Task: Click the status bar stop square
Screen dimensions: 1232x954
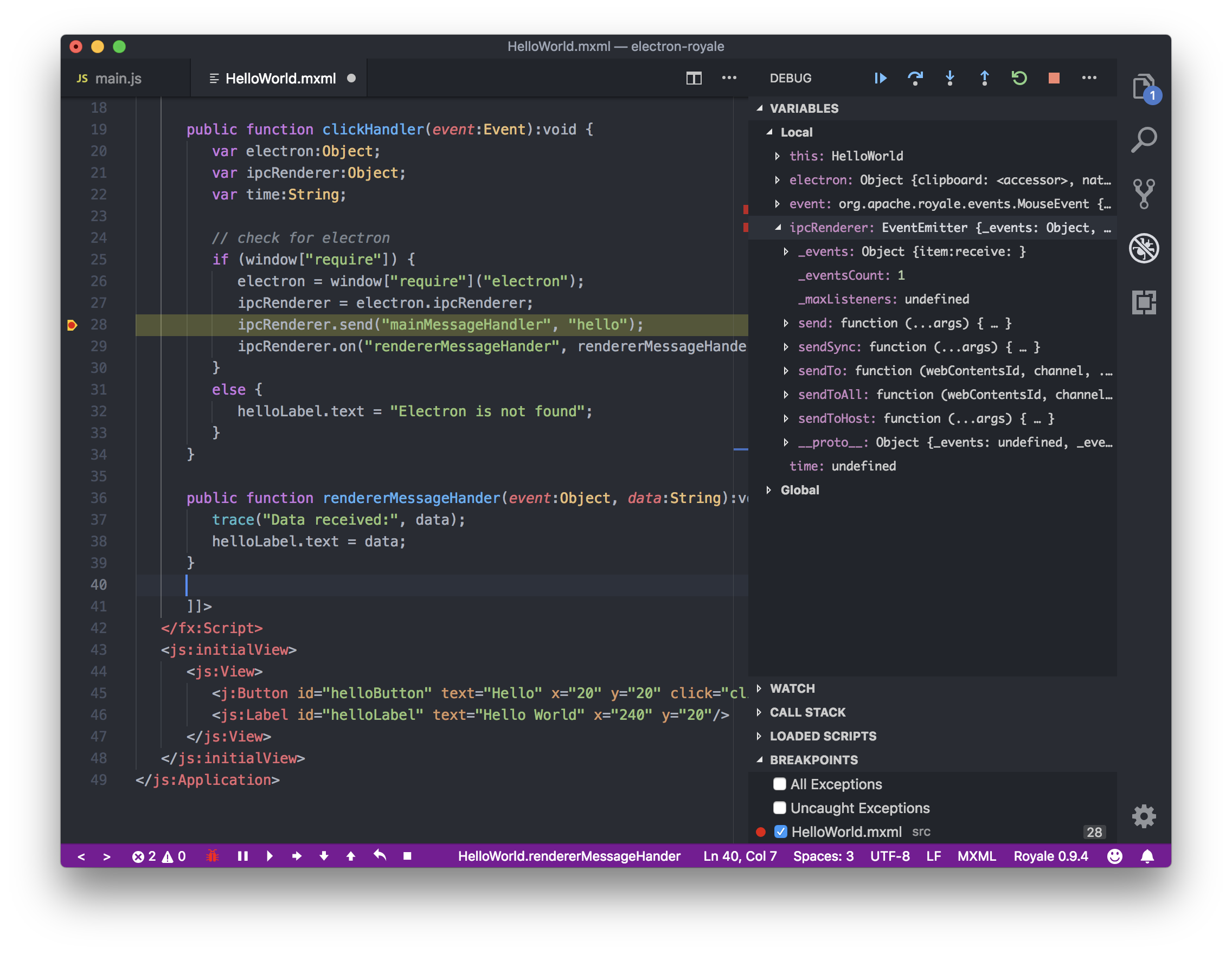Action: [407, 856]
